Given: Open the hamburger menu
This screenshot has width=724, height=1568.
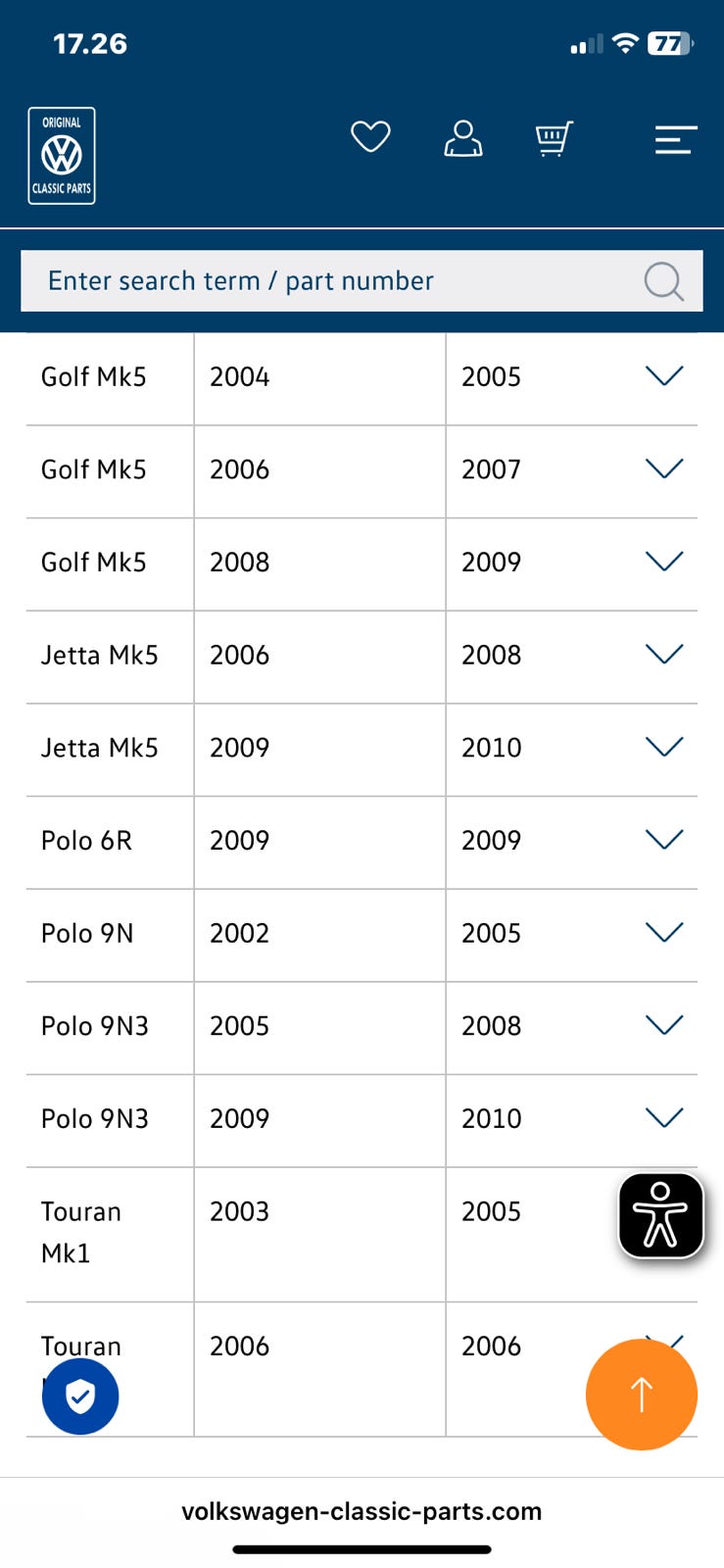Looking at the screenshot, I should pyautogui.click(x=676, y=140).
